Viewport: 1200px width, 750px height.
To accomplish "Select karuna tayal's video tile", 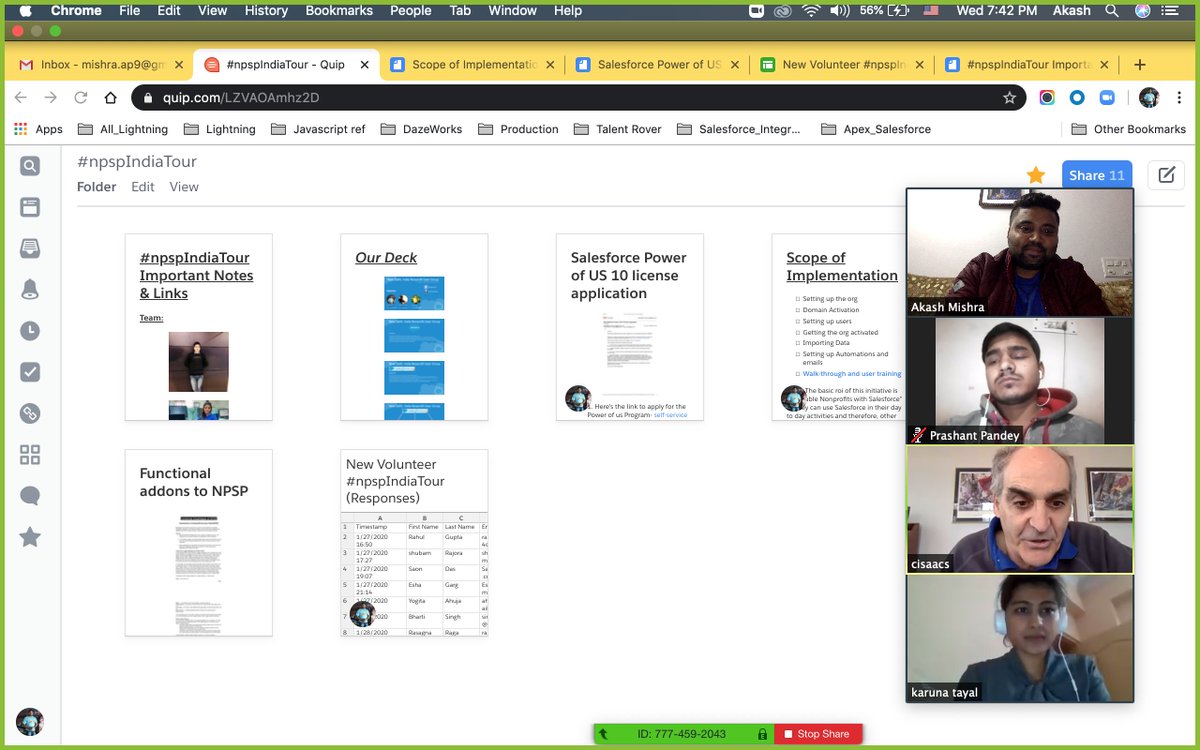I will tap(1020, 637).
